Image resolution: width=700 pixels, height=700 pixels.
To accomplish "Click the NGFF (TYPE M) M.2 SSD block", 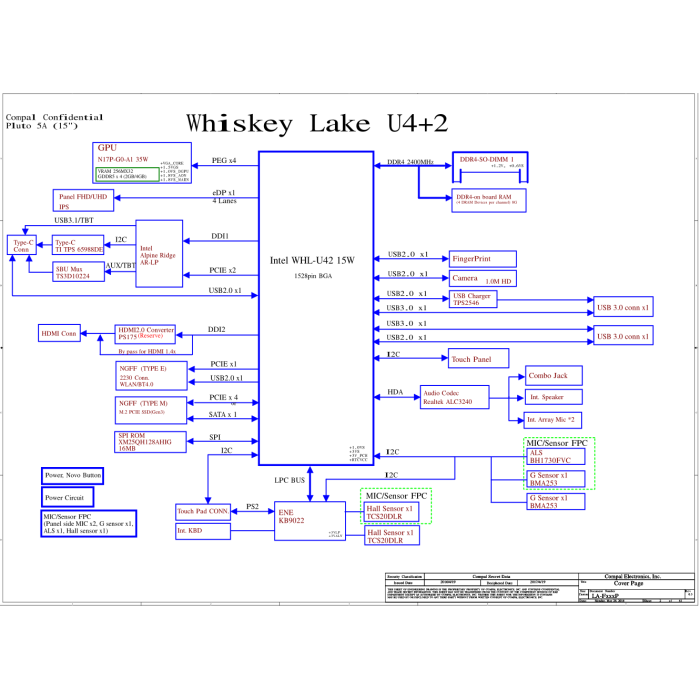I will 150,410.
